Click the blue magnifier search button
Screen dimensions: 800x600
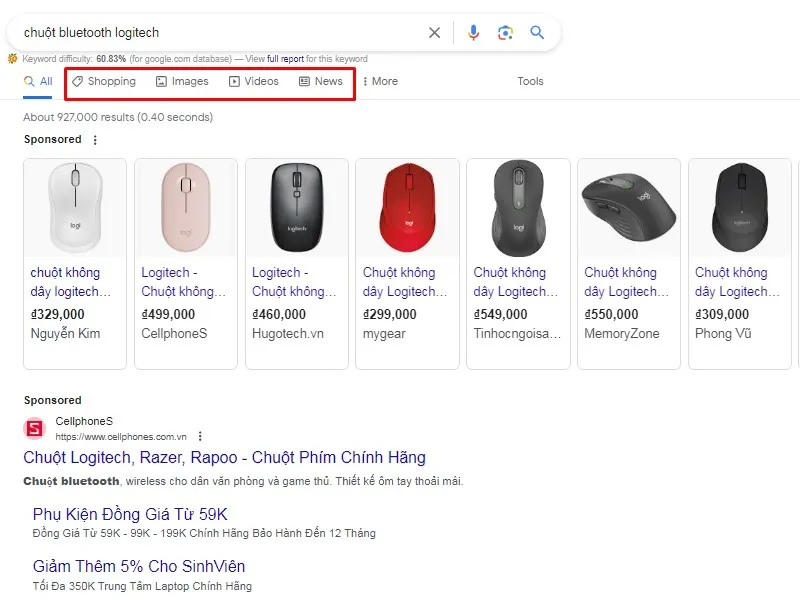pyautogui.click(x=537, y=33)
